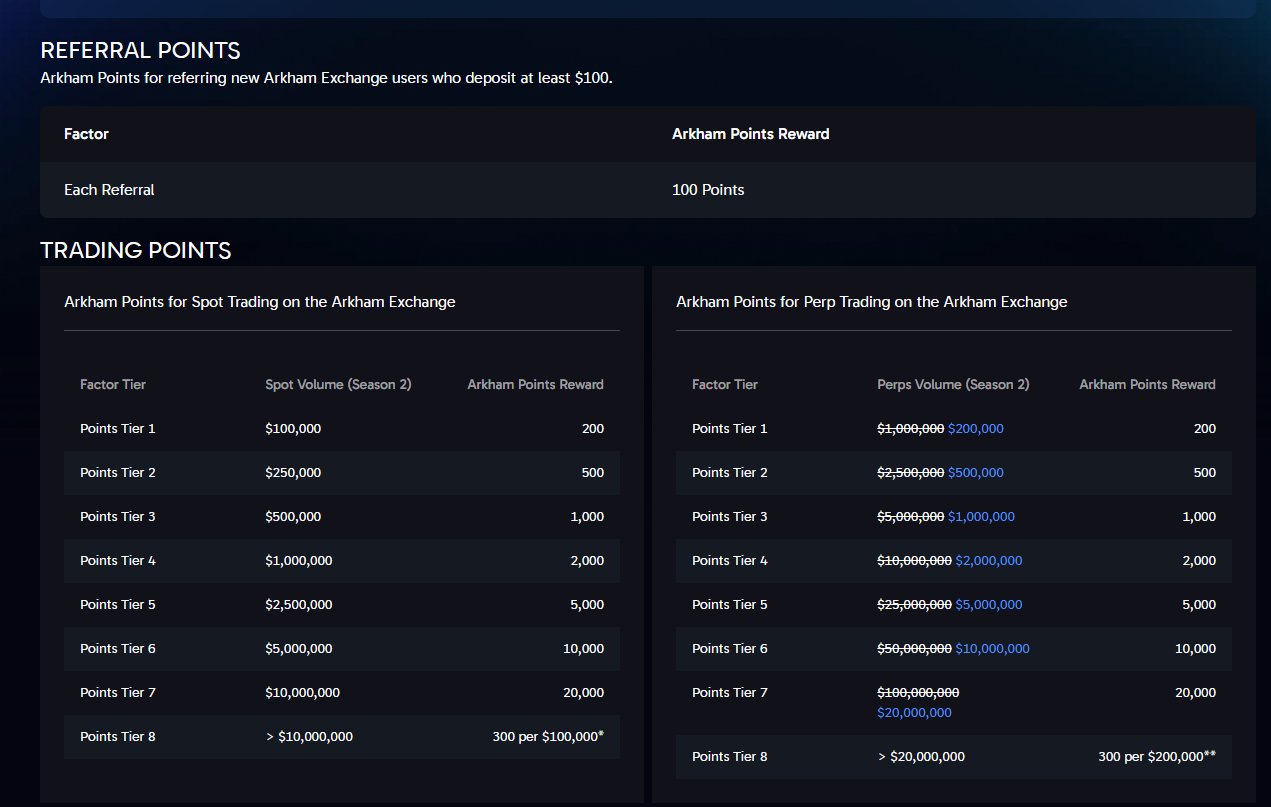This screenshot has width=1271, height=807.
Task: Click the blue $500,000 perps volume
Action: [x=975, y=472]
